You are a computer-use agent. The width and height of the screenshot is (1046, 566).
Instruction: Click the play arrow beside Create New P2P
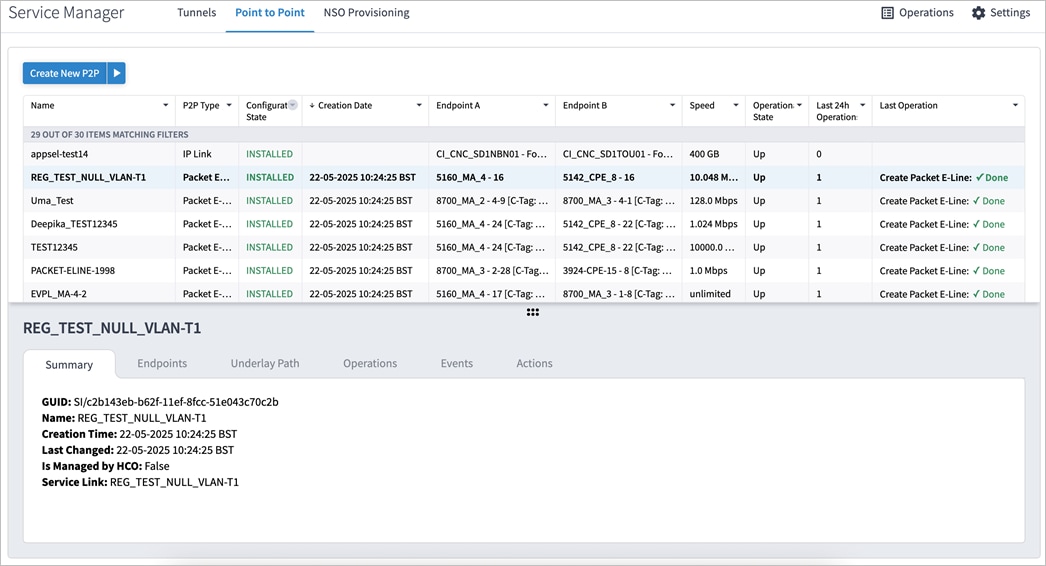point(117,73)
